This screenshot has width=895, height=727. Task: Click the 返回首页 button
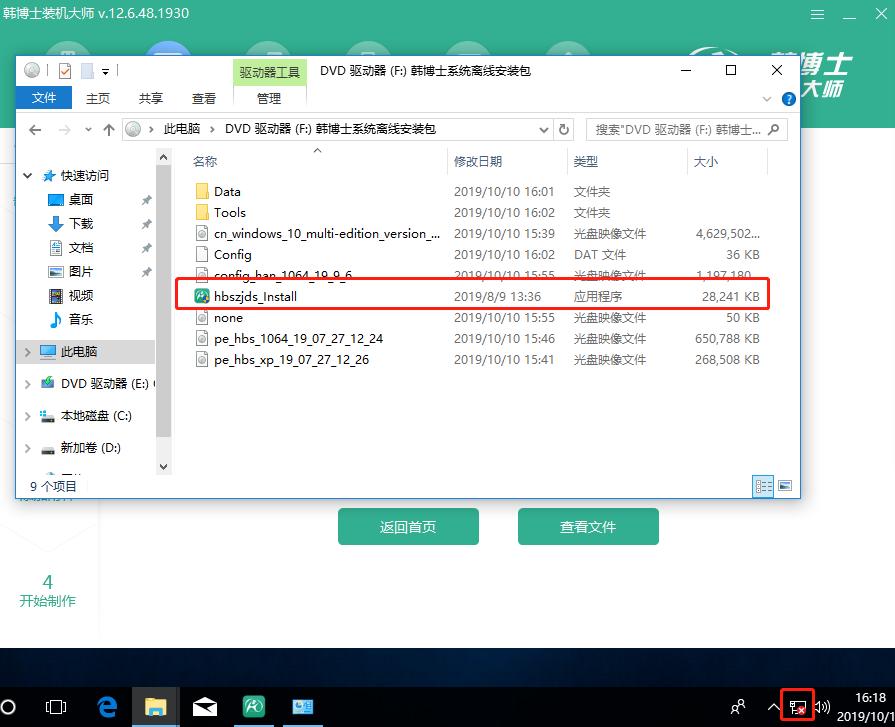[x=408, y=527]
